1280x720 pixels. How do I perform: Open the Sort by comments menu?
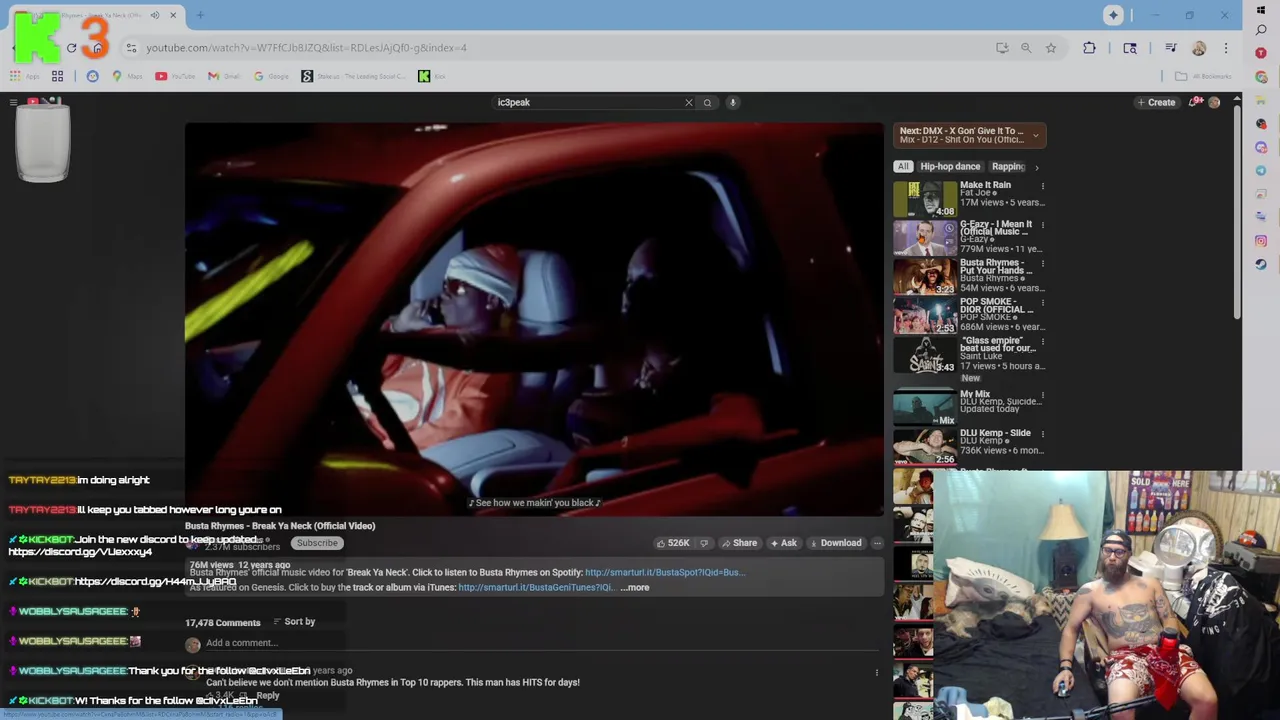[294, 622]
